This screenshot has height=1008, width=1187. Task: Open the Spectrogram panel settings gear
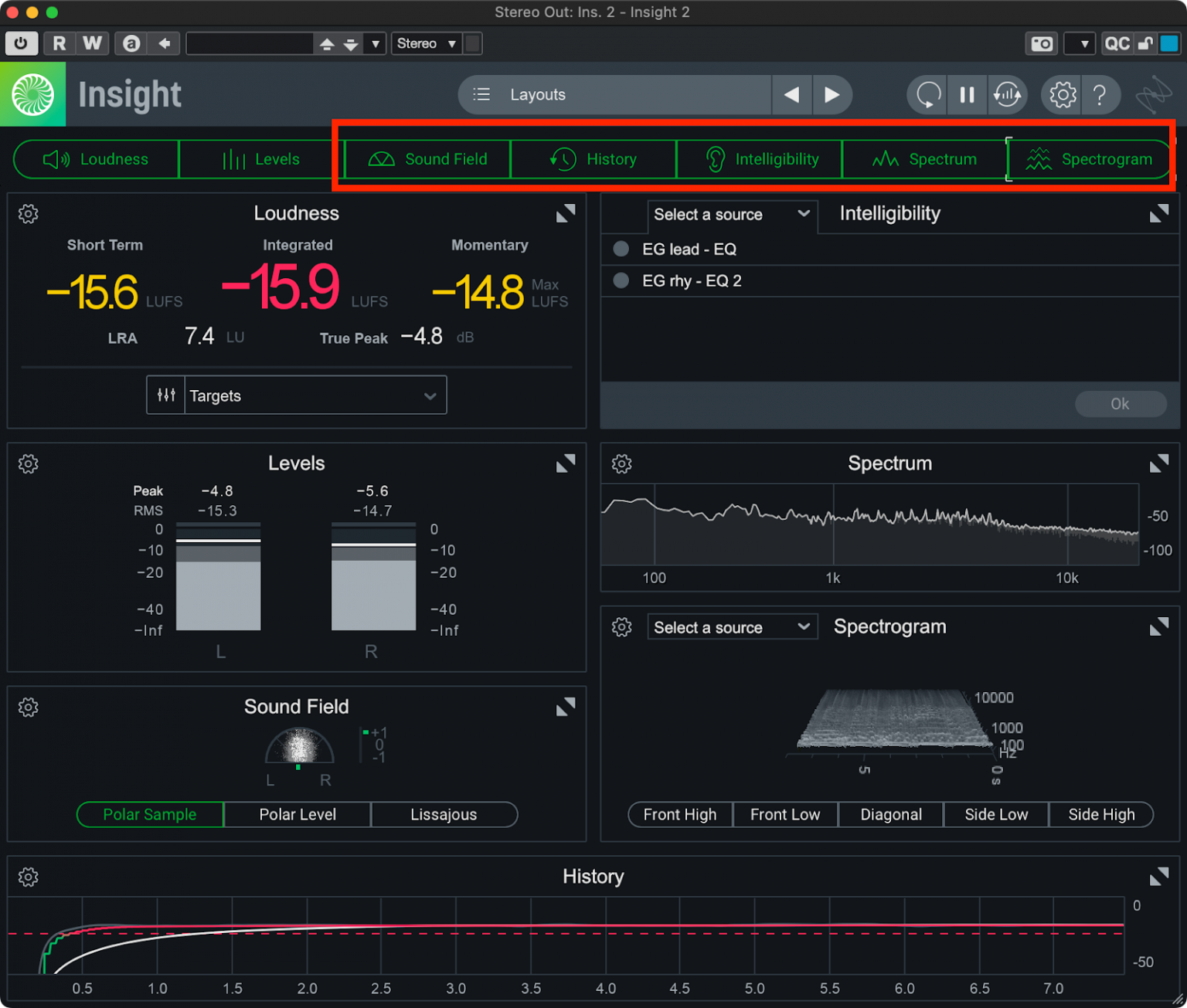point(622,627)
